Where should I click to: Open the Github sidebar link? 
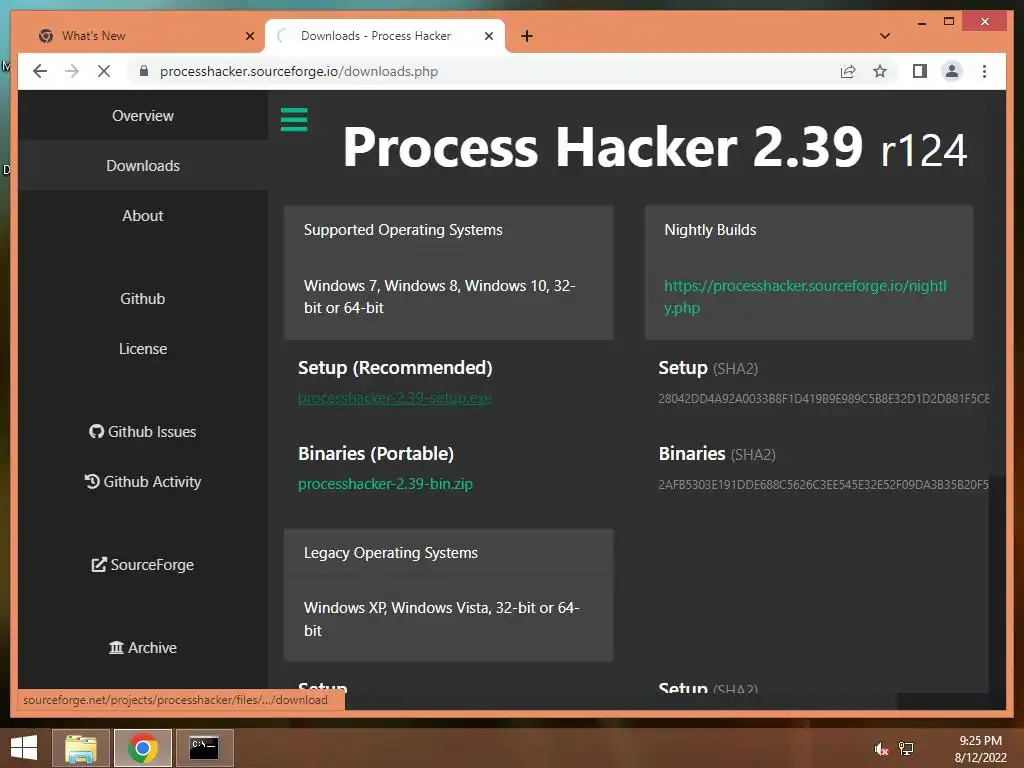(142, 298)
